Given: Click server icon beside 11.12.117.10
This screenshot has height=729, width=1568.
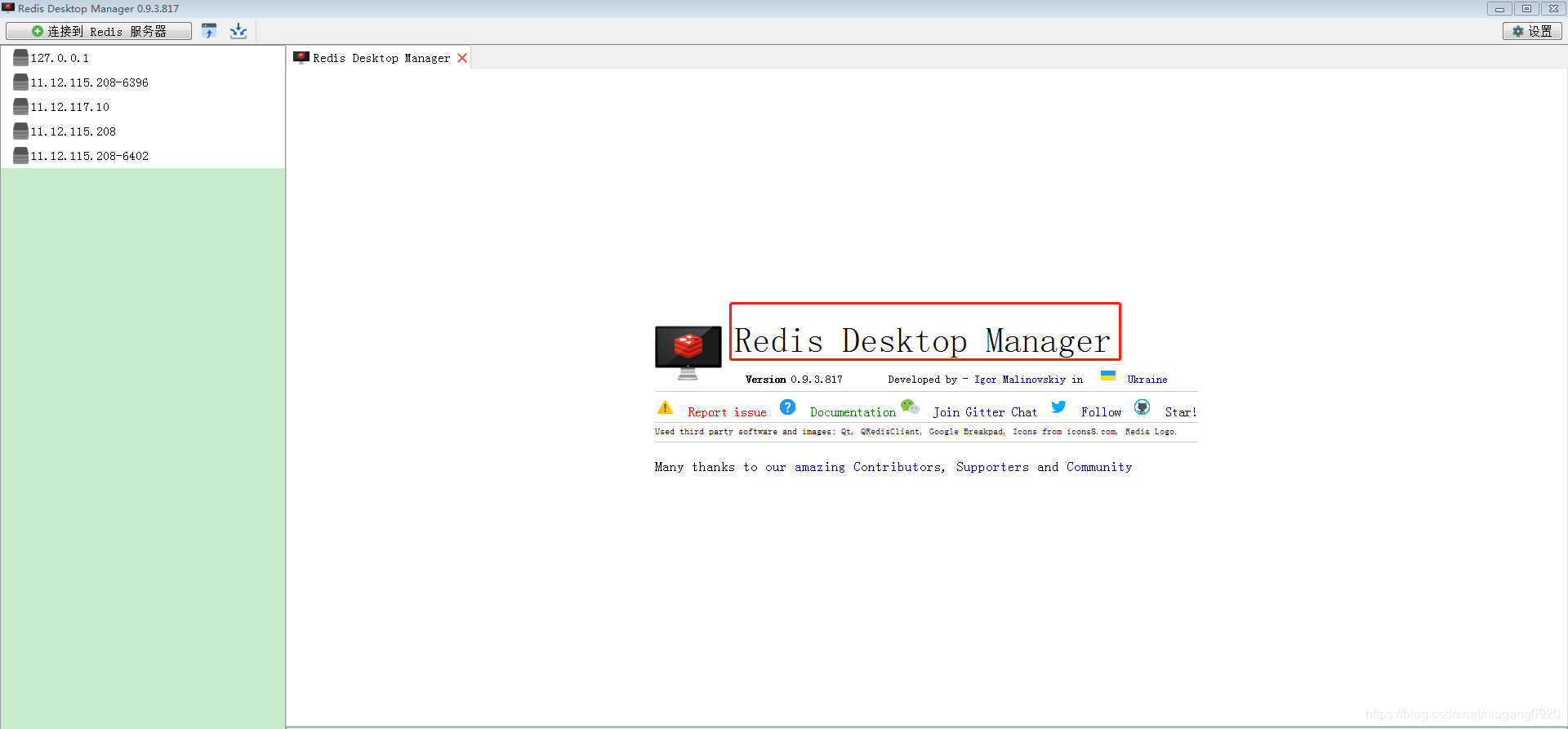Looking at the screenshot, I should (x=21, y=107).
